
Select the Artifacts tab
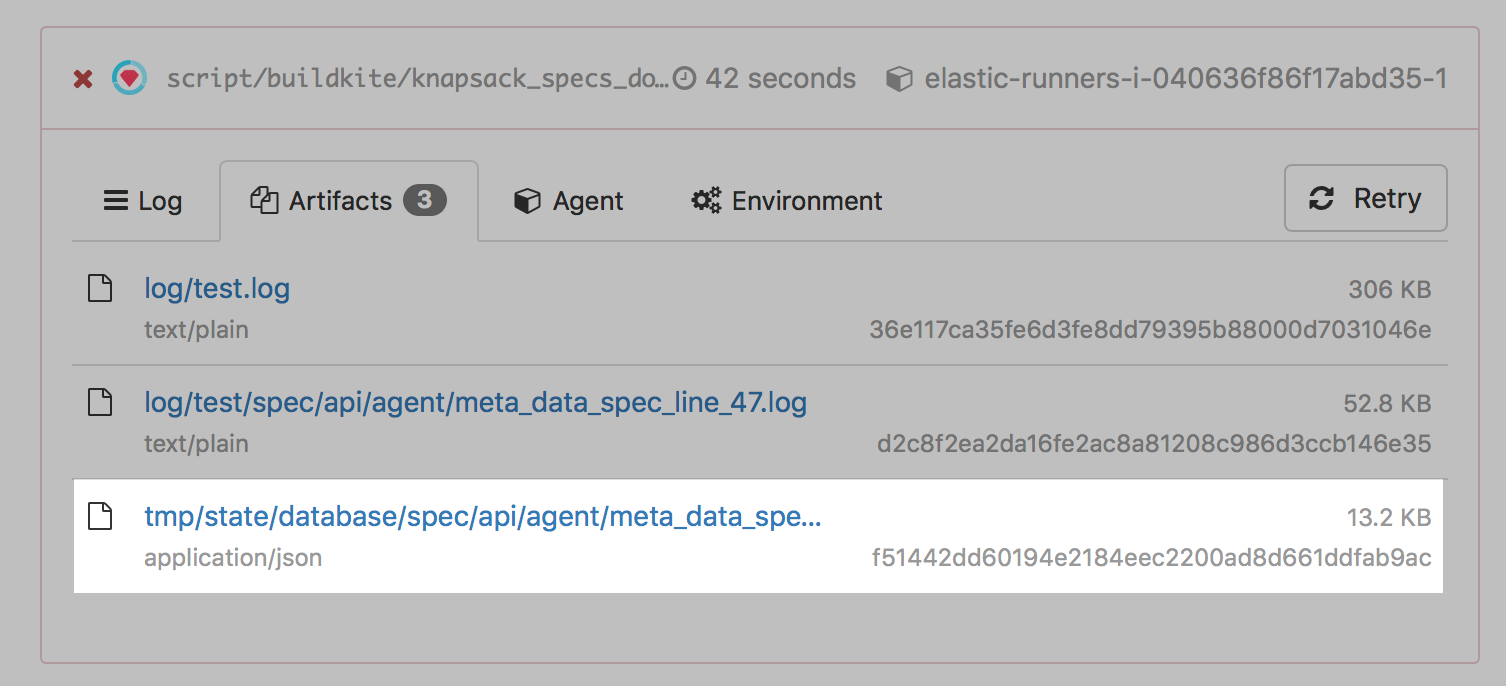tap(339, 201)
